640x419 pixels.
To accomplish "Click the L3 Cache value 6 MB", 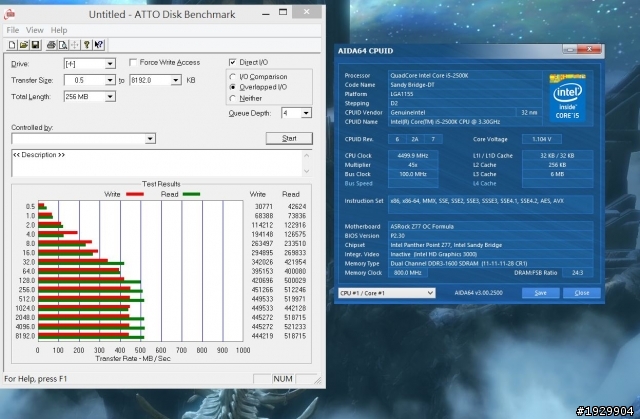I will 557,174.
